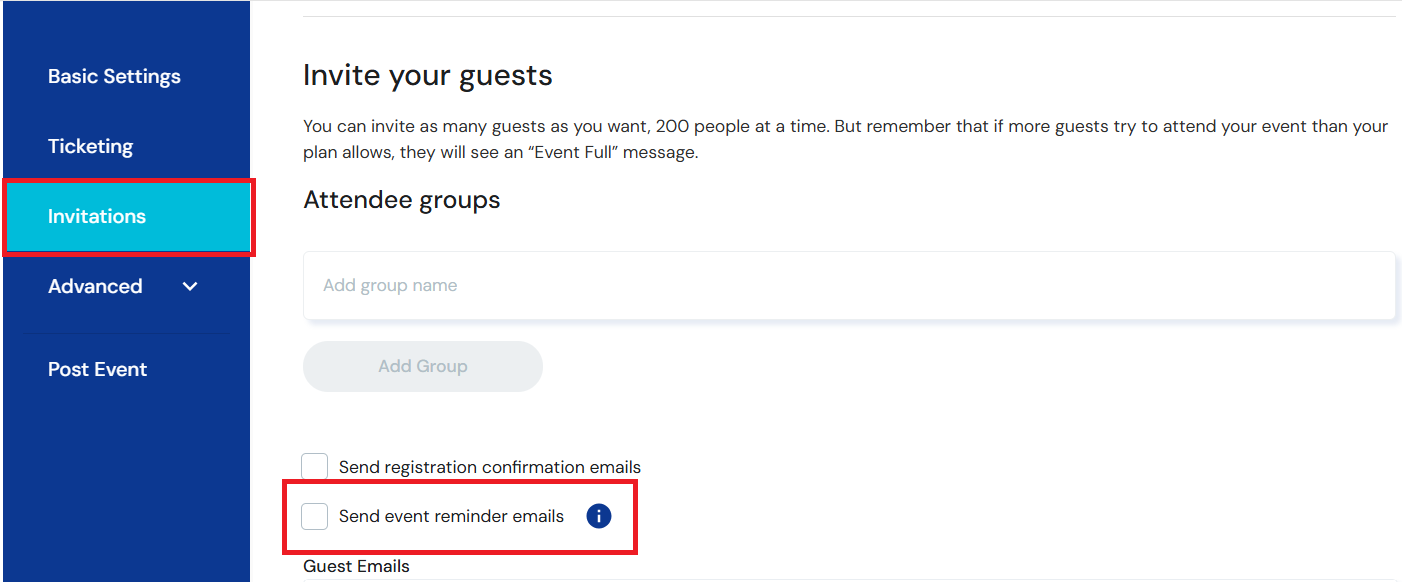Click the Guest Emails label
Screen dimensions: 1402x582
point(355,565)
